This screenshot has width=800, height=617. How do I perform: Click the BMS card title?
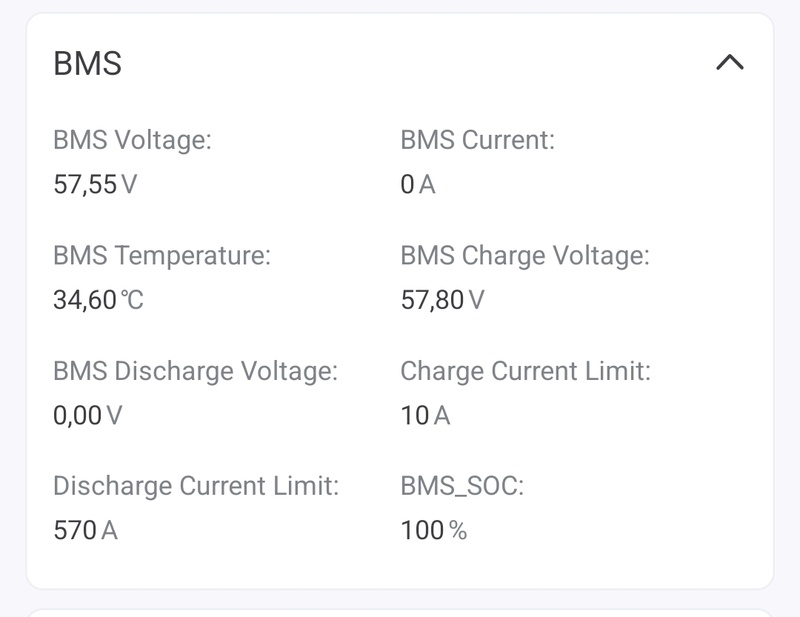point(87,63)
